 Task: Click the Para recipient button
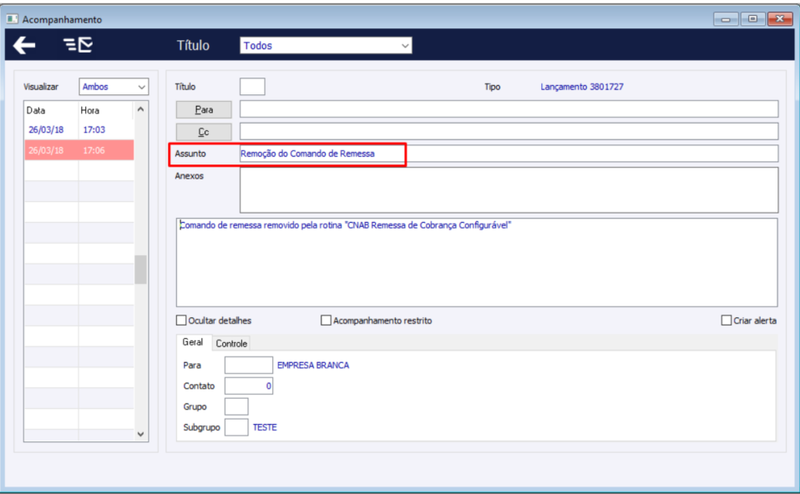204,110
